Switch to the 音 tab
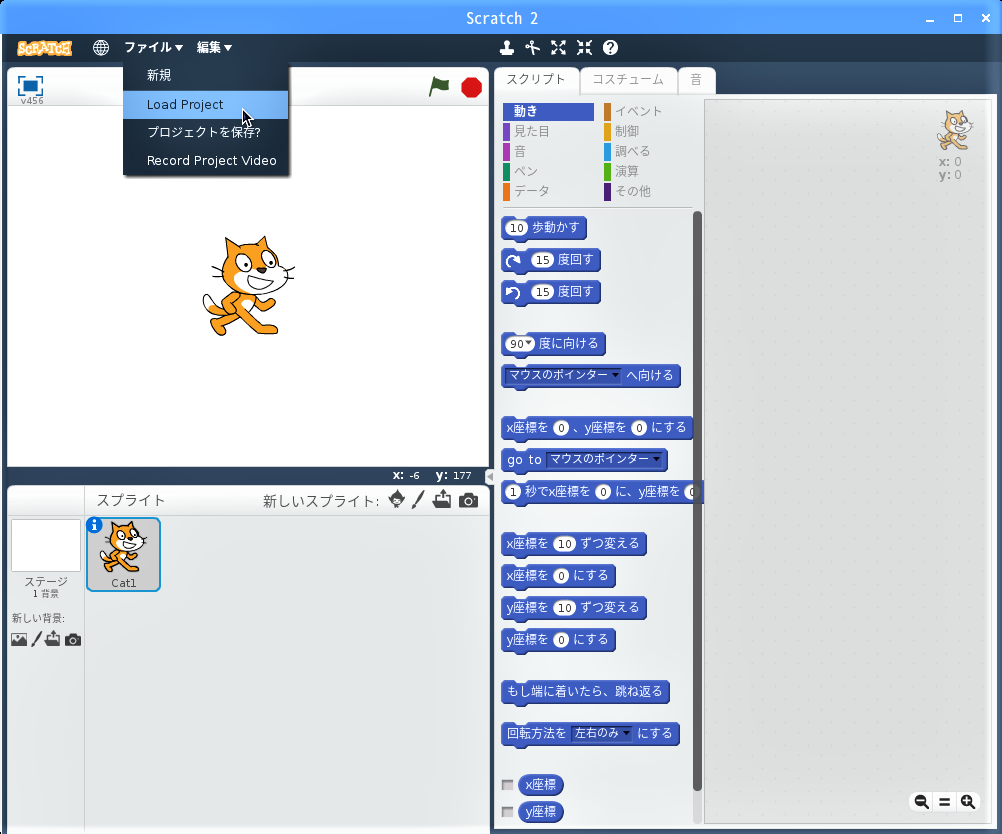Image resolution: width=1002 pixels, height=834 pixels. [x=696, y=80]
